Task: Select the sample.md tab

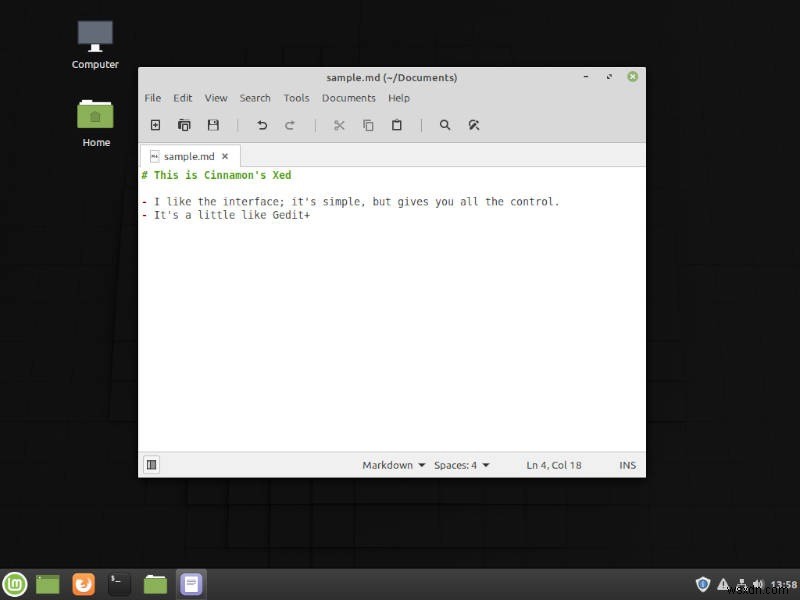Action: pyautogui.click(x=190, y=156)
